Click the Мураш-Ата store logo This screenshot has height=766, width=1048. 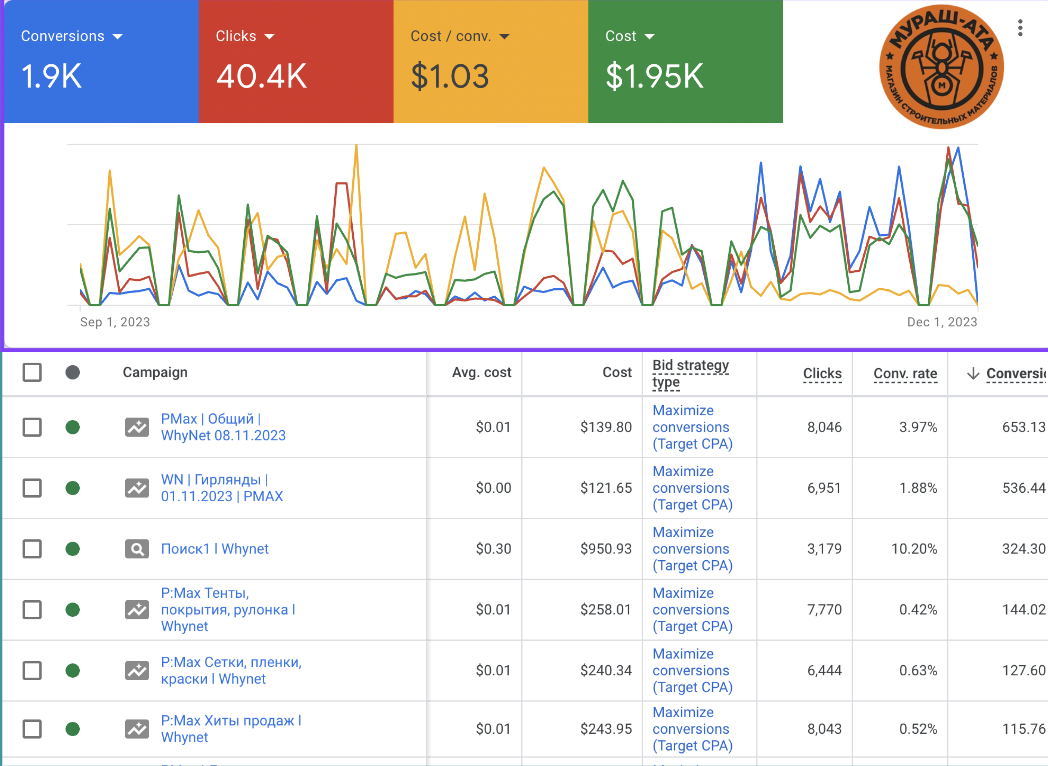(x=941, y=69)
